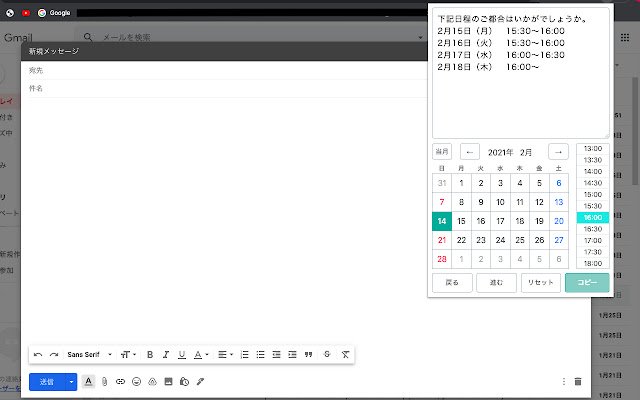Open the send options arrow
This screenshot has height=400, width=640.
[x=71, y=382]
